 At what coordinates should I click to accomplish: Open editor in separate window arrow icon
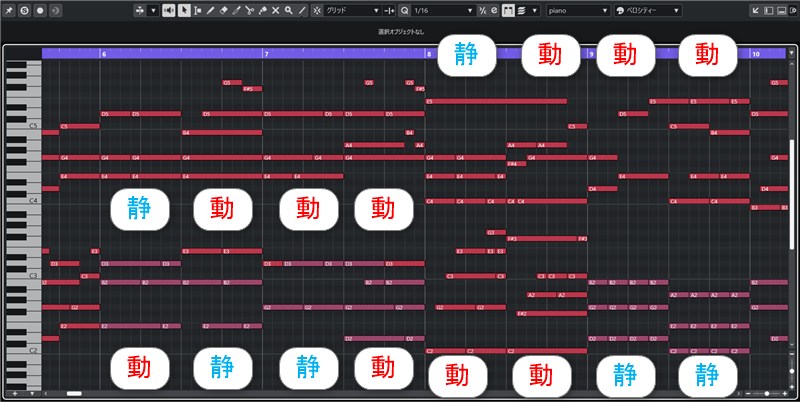point(756,10)
